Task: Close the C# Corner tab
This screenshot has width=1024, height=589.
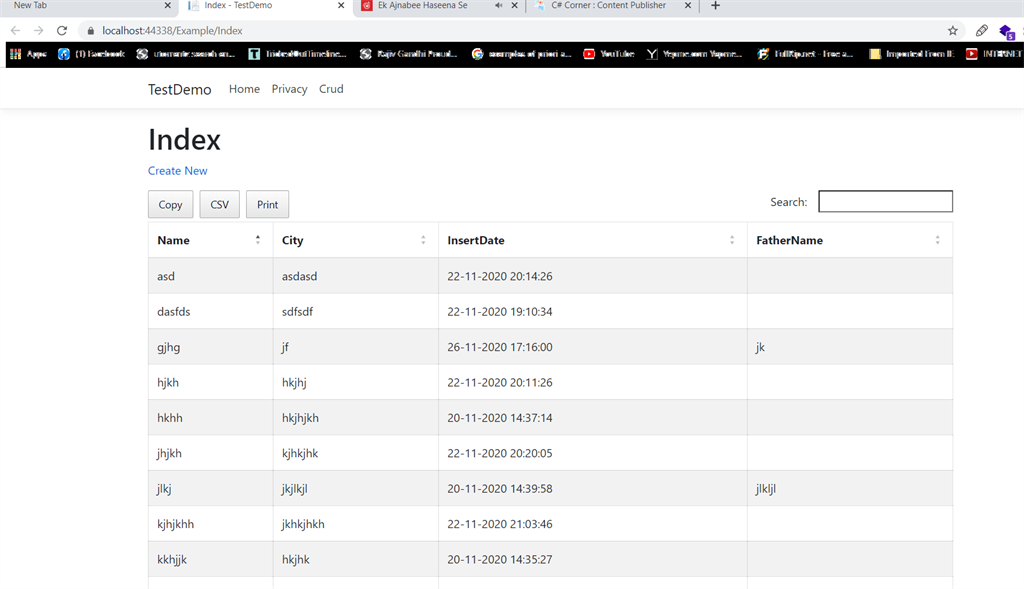Action: coord(688,5)
